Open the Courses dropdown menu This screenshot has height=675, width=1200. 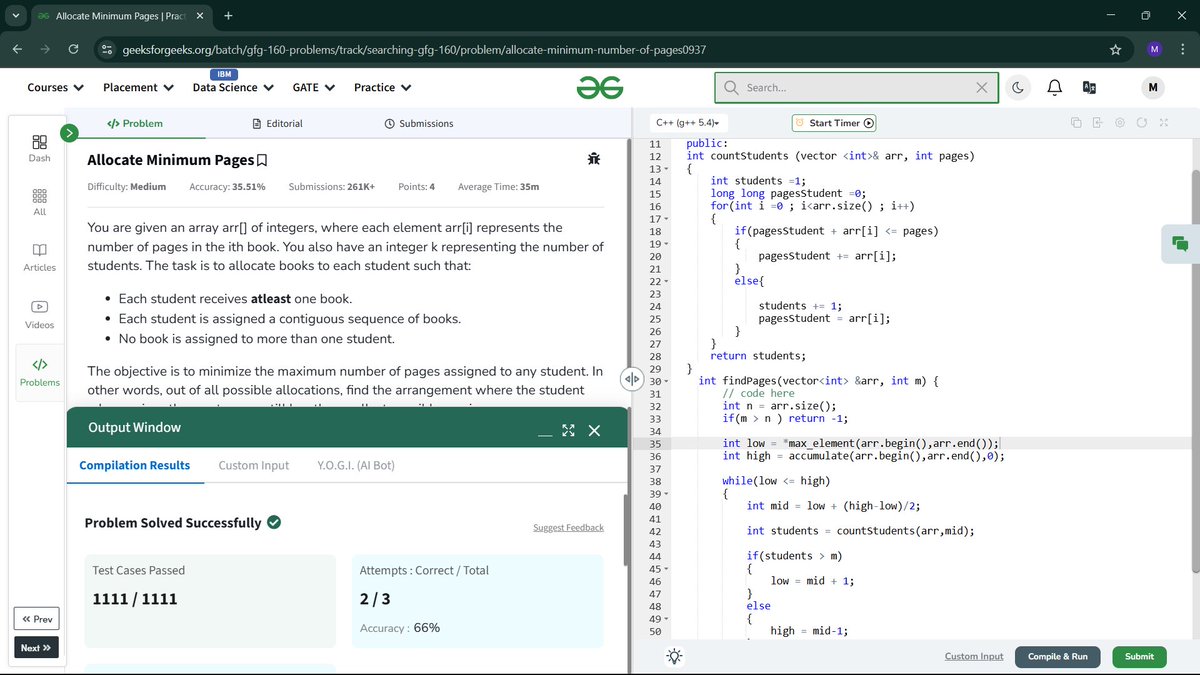point(55,88)
